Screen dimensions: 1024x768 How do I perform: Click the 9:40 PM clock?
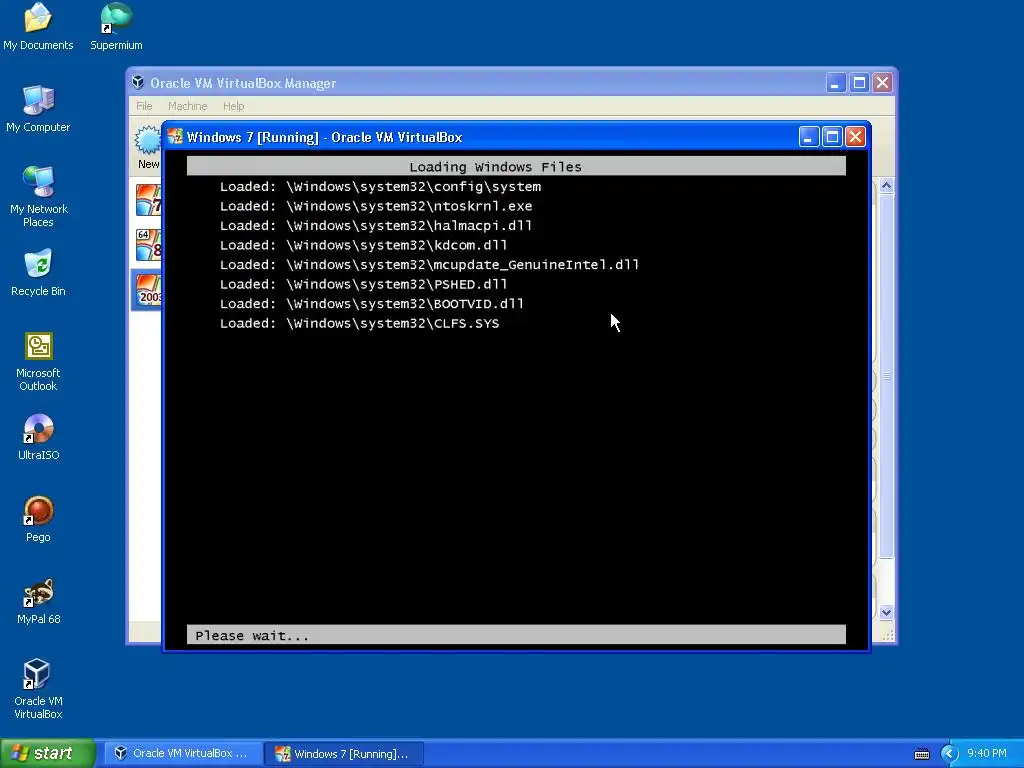pos(986,753)
